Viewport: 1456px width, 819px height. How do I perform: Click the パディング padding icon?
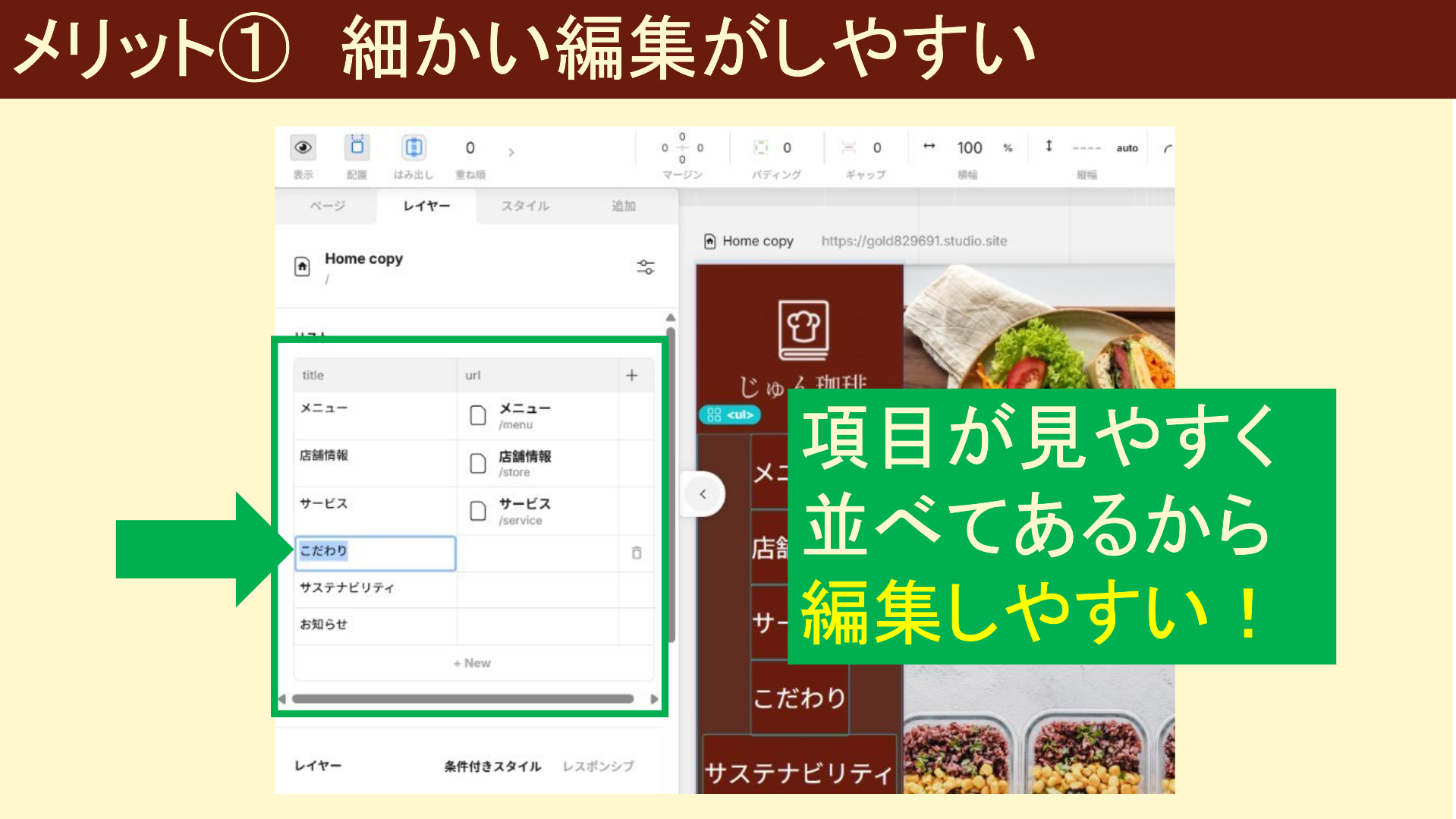click(762, 148)
